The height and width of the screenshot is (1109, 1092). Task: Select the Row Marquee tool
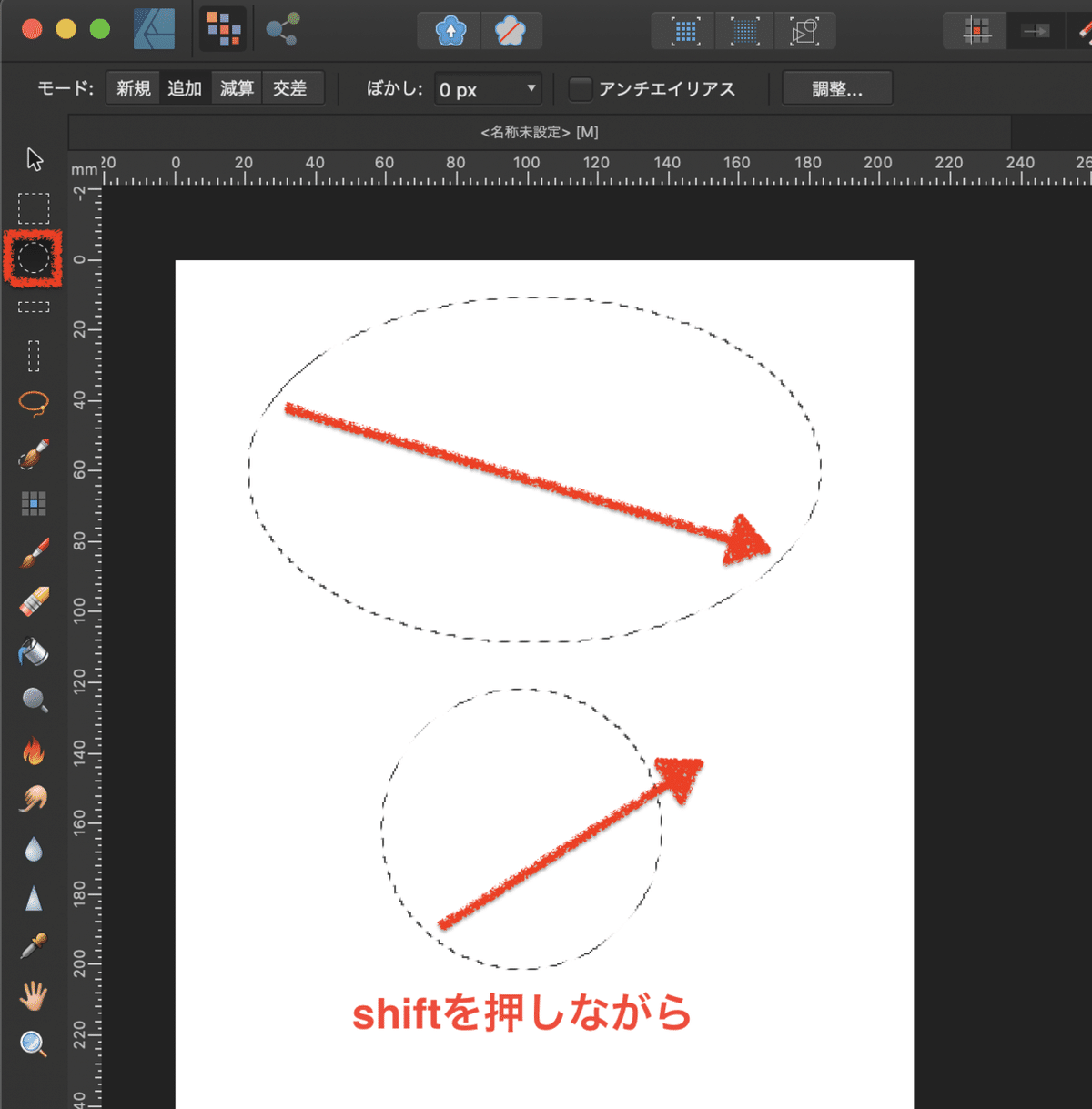tap(34, 307)
